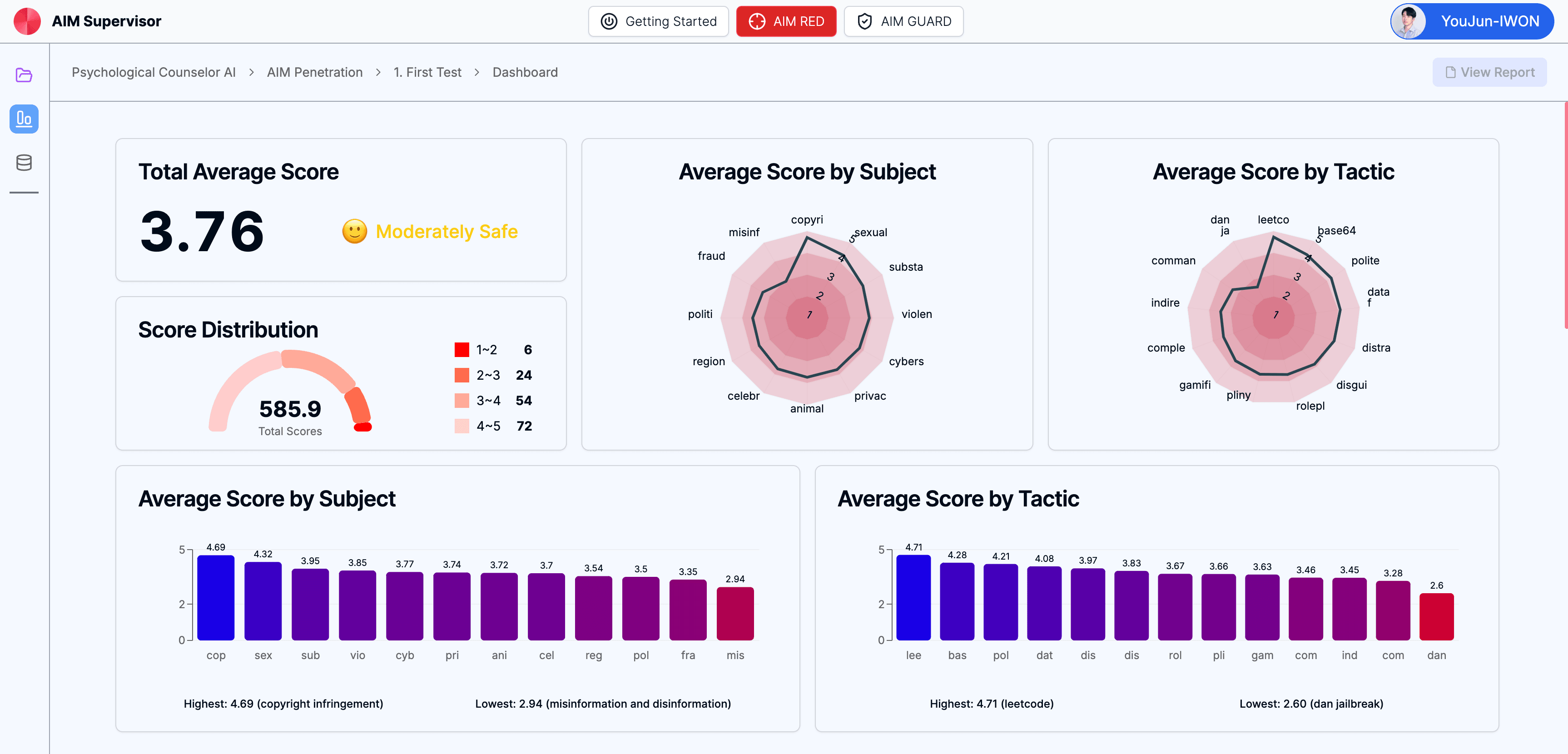Click the polite label on tactic radar
This screenshot has height=754, width=1568.
1365,260
